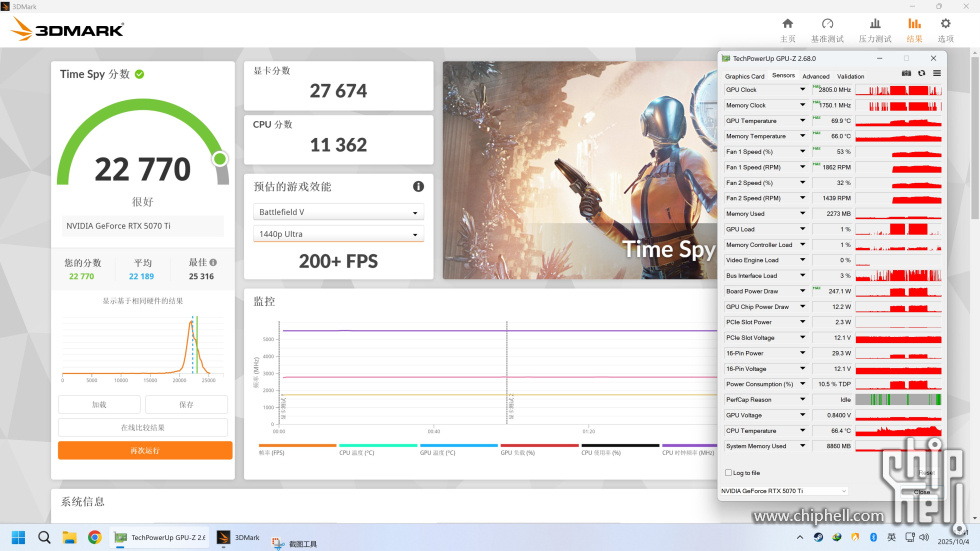Open the Memory Temperature sensor dropdown arrow

click(802, 136)
